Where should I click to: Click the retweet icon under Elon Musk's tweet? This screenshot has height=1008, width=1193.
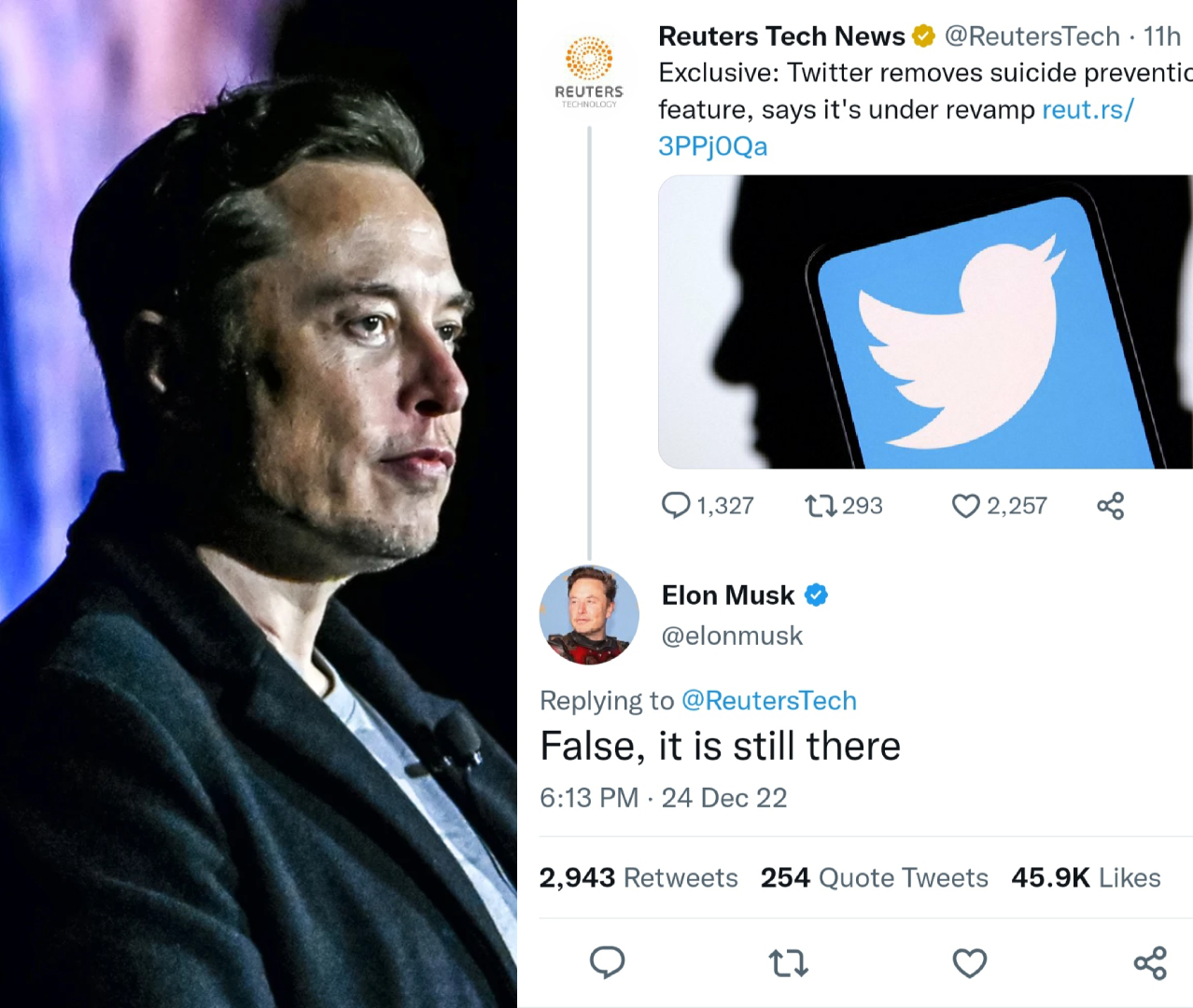788,962
